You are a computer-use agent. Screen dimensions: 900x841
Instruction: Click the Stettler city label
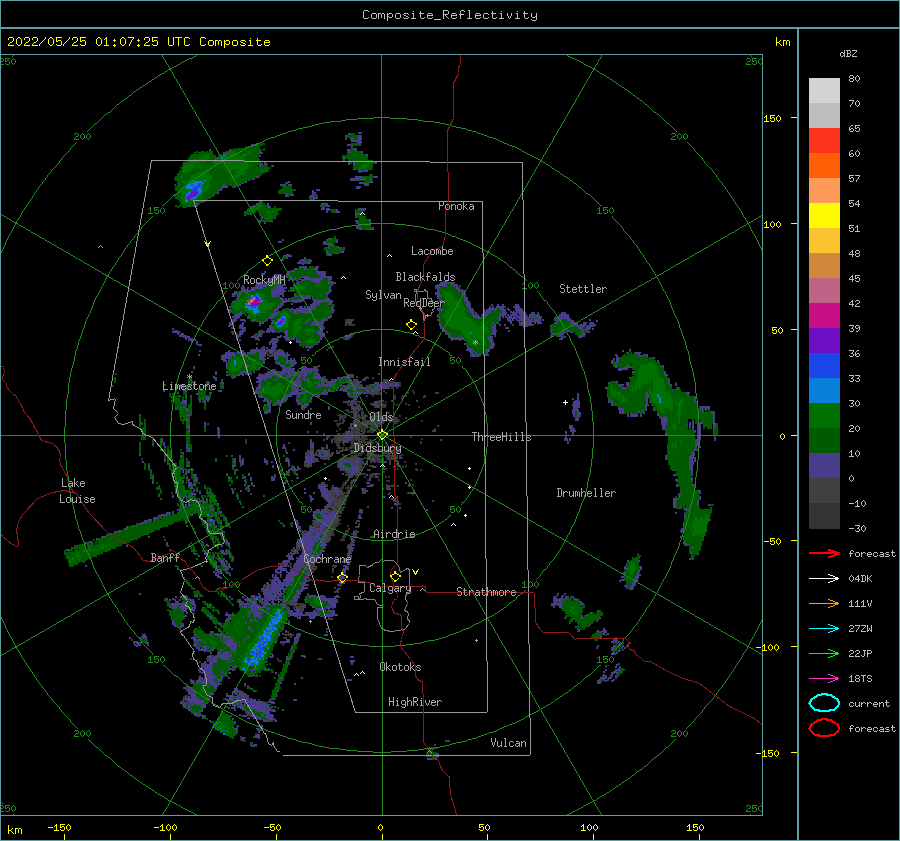(x=583, y=289)
